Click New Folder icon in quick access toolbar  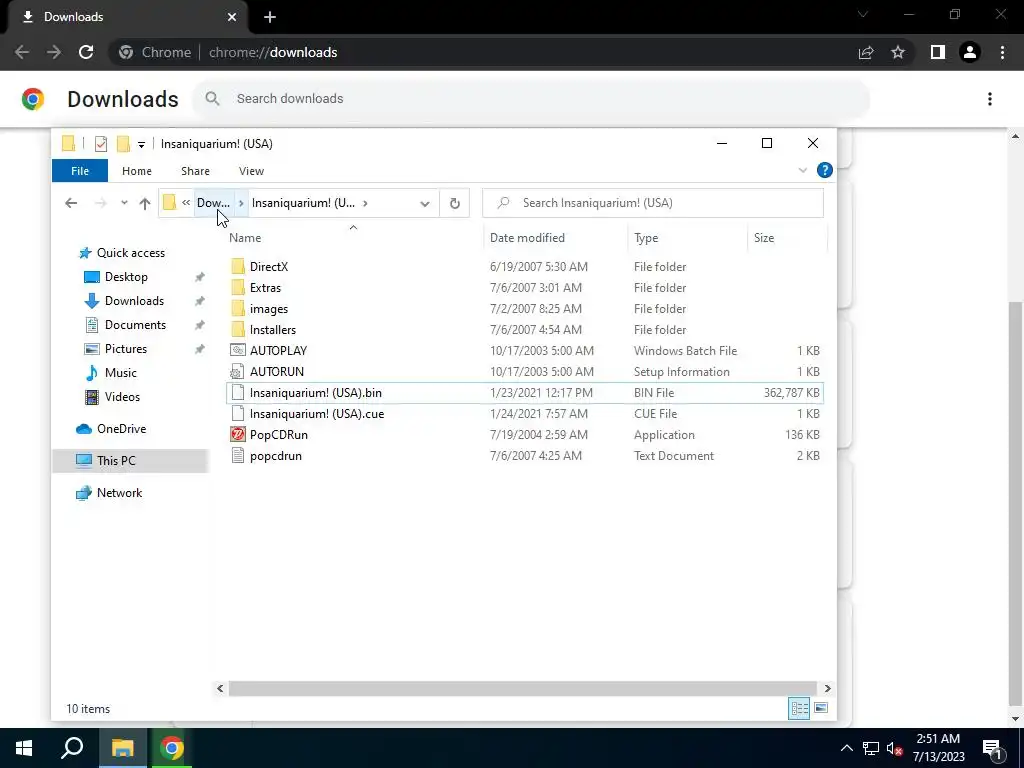[x=123, y=144]
